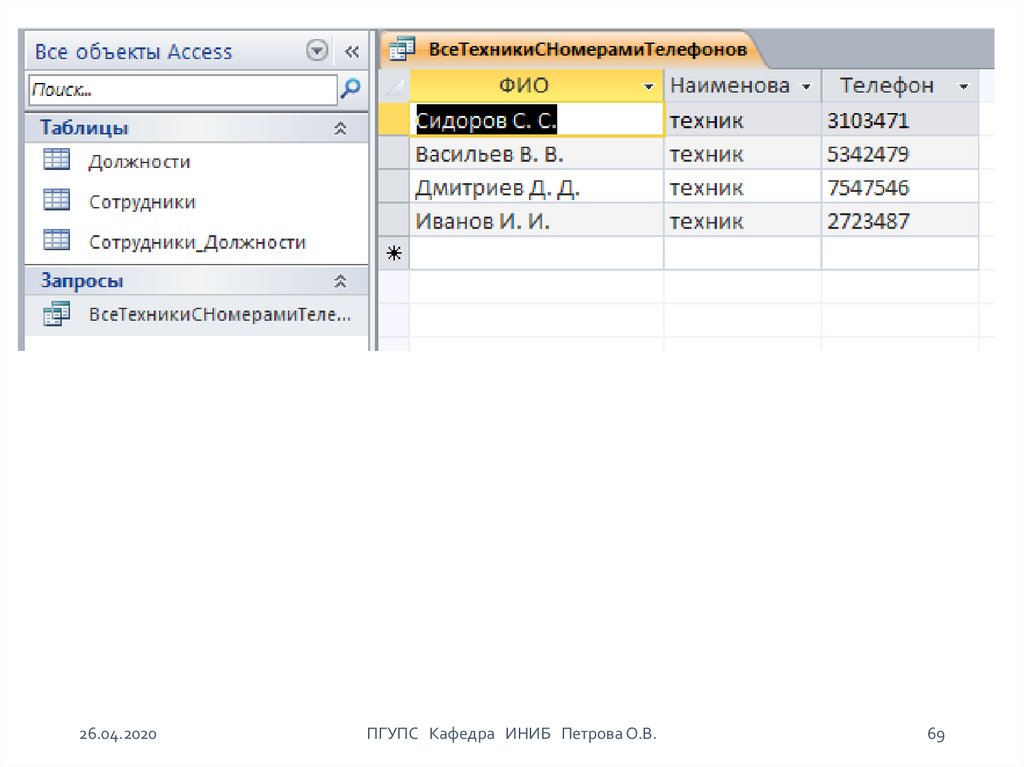This screenshot has width=1024, height=767.
Task: Switch to ВсеТехникиСНомерамиТелефонов tab
Action: tap(587, 48)
